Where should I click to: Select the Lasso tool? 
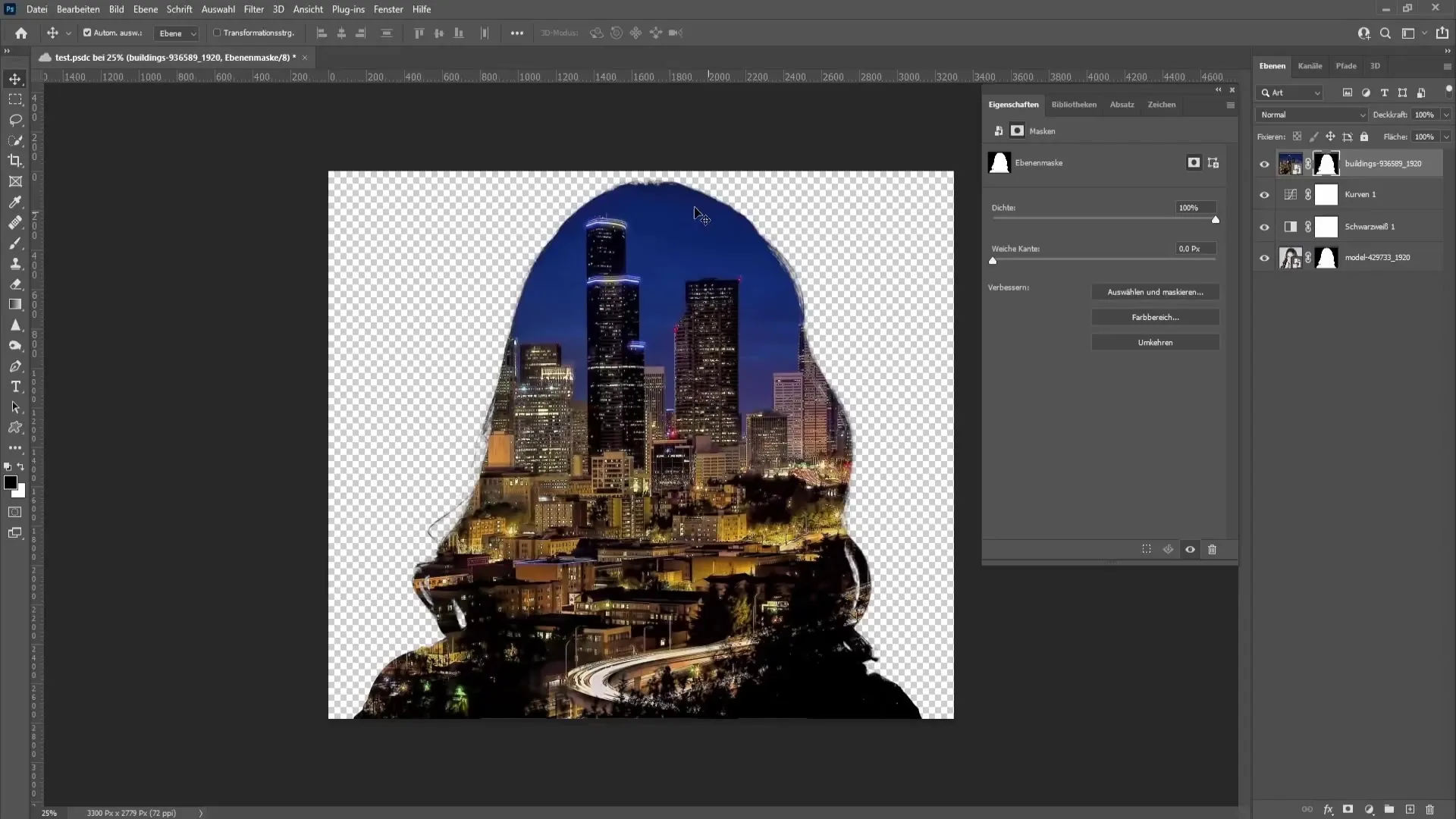(x=16, y=118)
